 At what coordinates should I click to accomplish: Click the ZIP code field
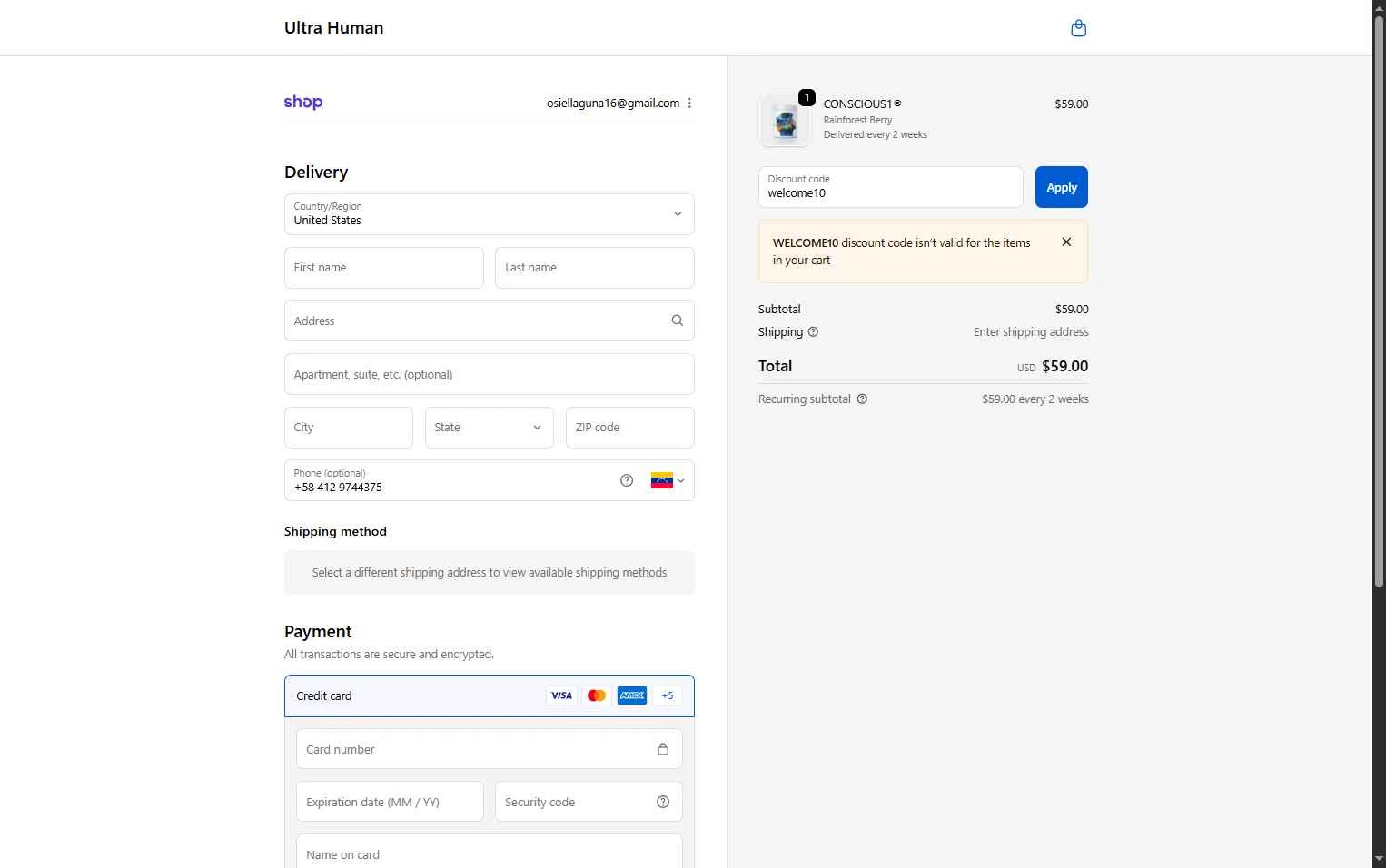(x=630, y=428)
